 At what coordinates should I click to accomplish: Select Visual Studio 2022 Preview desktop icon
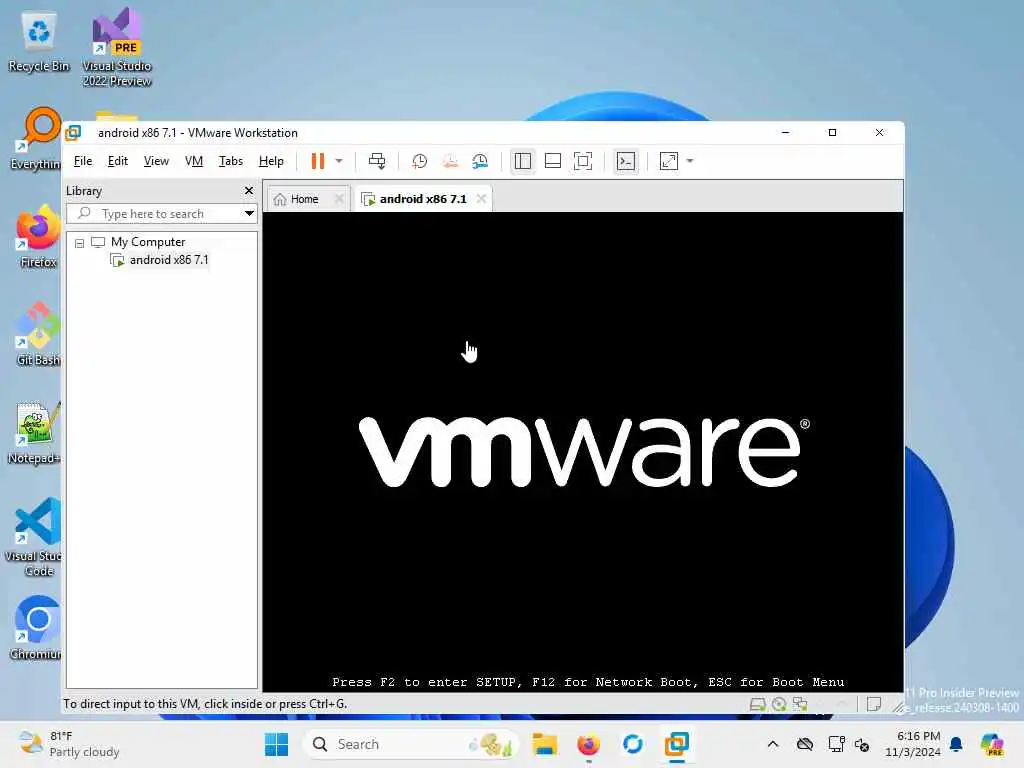(117, 48)
